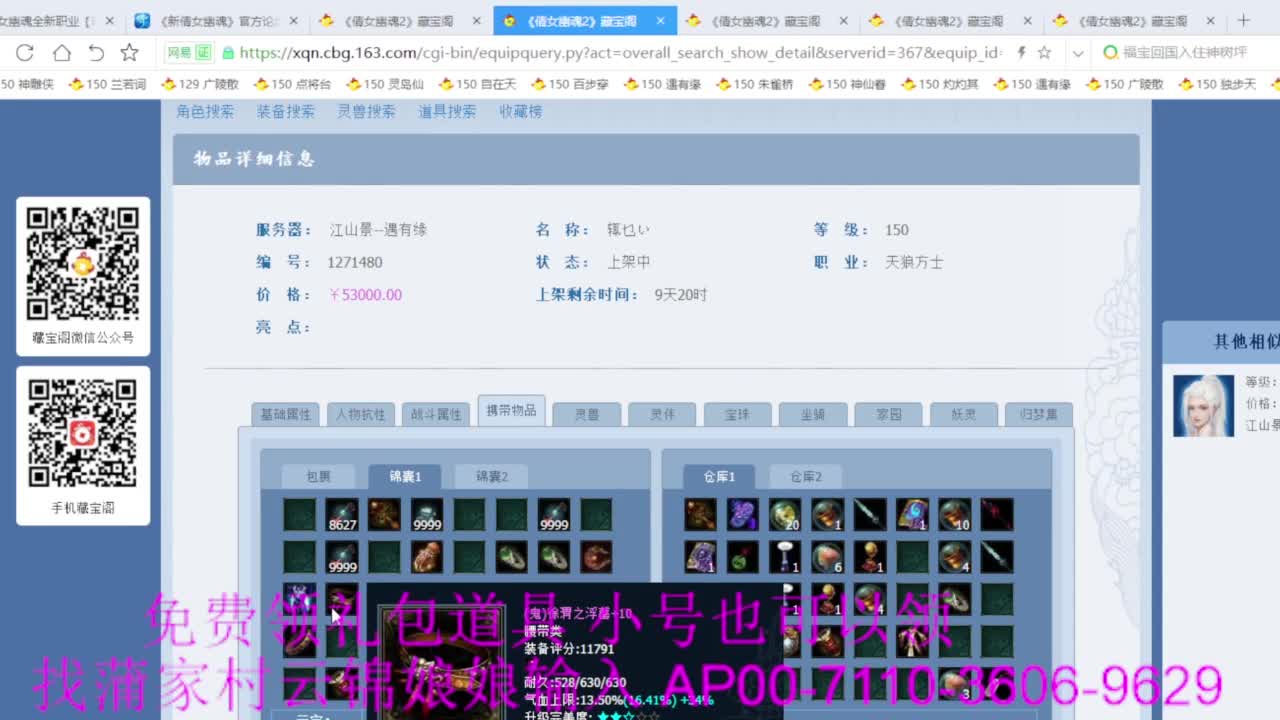Expand the address bar dropdown chevron
Viewport: 1280px width, 720px height.
(1077, 53)
